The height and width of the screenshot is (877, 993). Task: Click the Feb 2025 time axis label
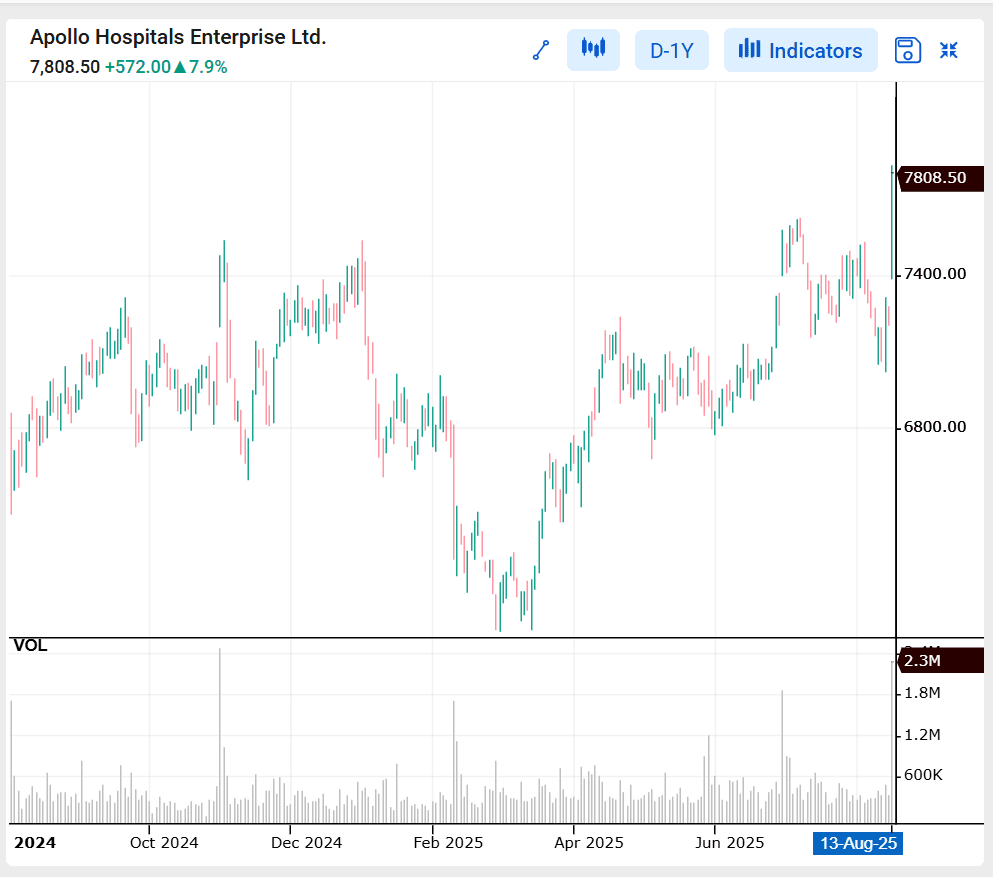click(448, 843)
